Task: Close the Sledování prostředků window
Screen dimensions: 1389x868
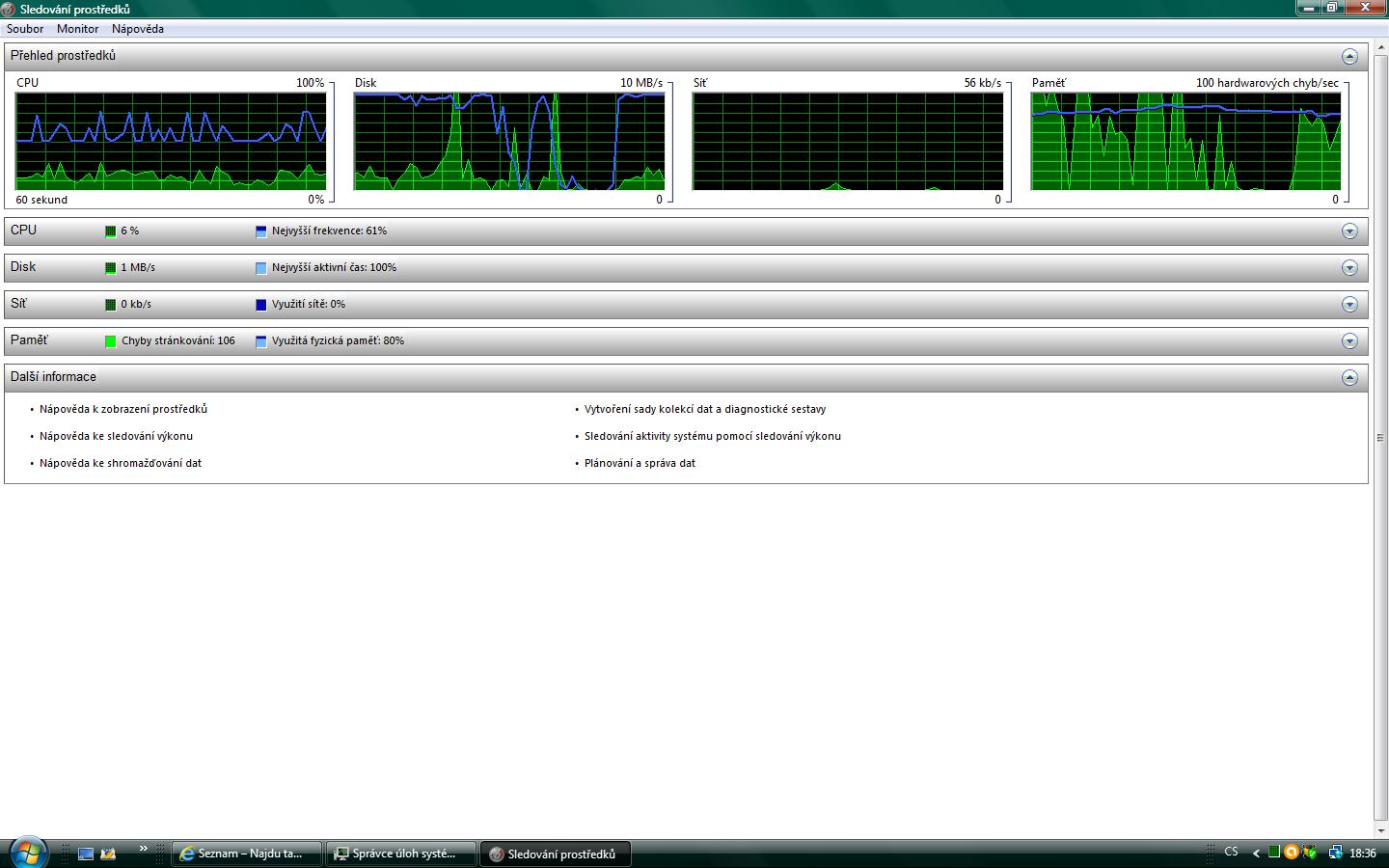Action: tap(1365, 8)
